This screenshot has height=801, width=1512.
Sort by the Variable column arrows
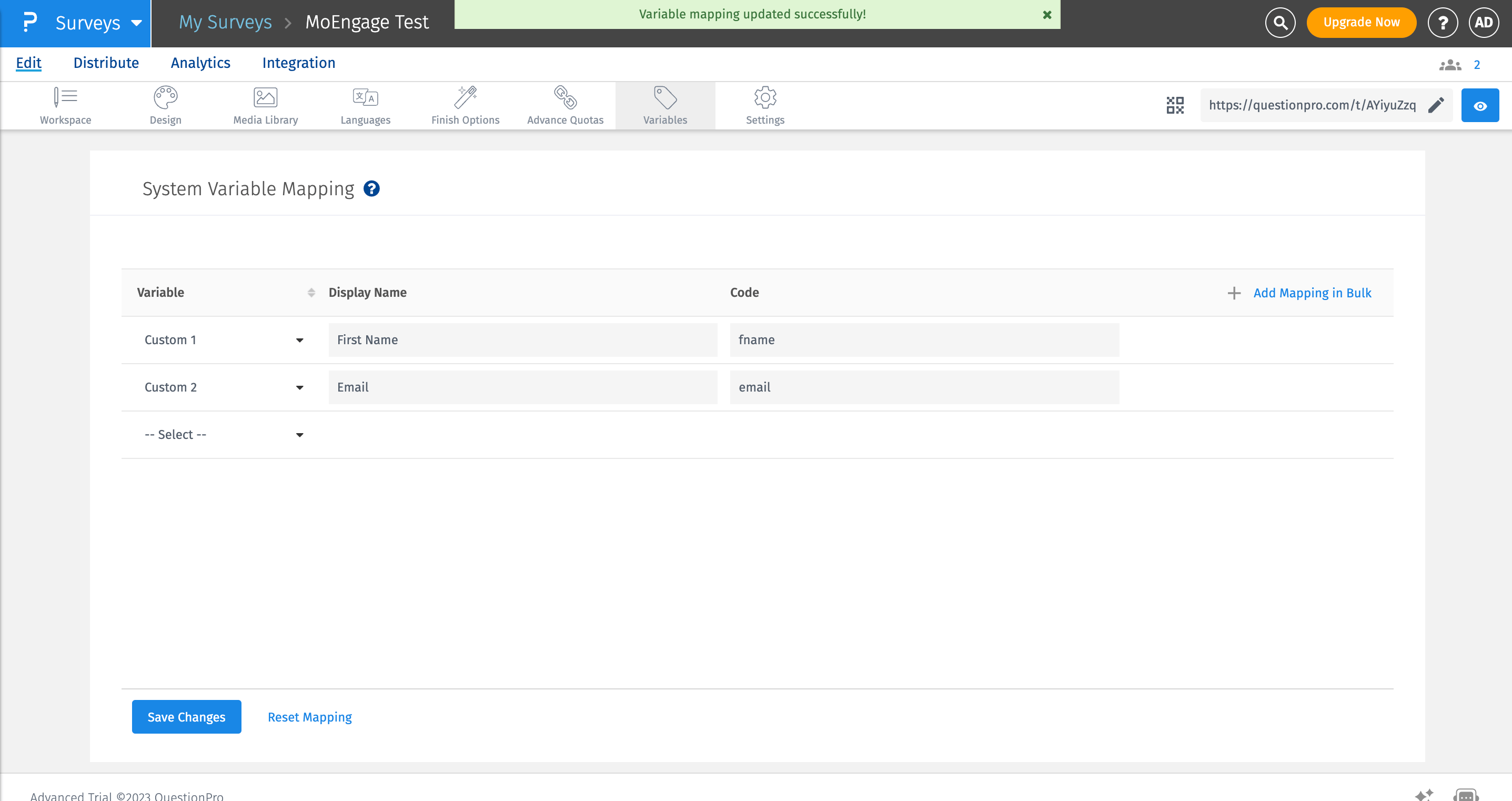311,293
